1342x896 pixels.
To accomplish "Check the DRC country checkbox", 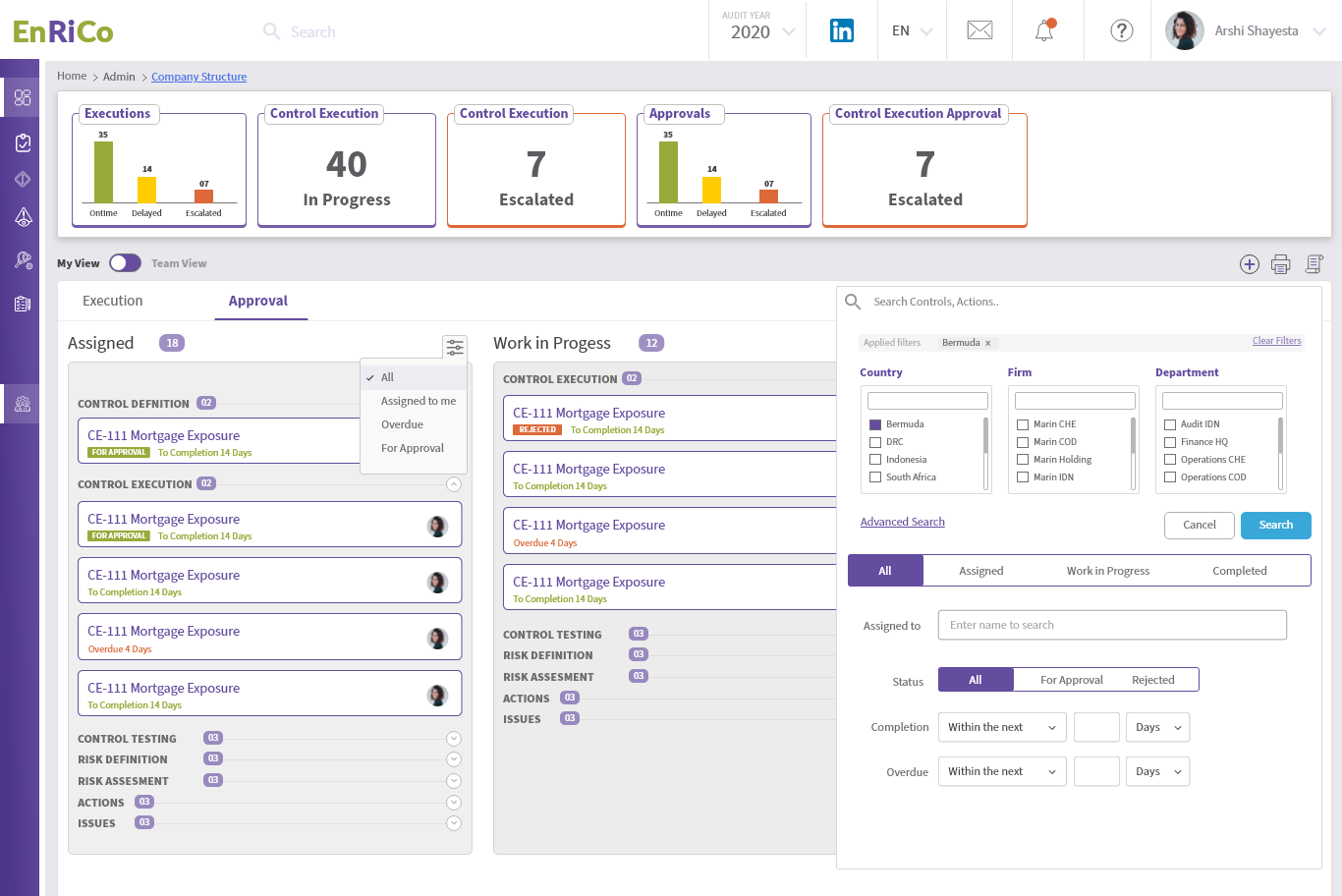I will [x=875, y=442].
